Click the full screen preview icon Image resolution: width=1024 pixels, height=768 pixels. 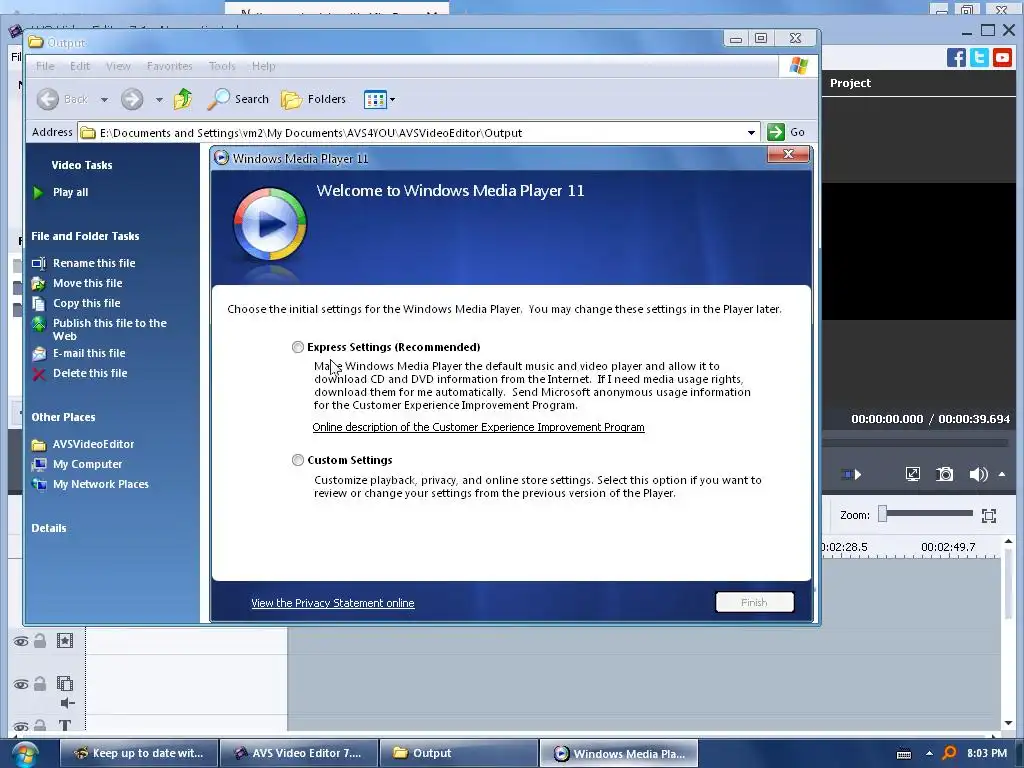pos(912,474)
